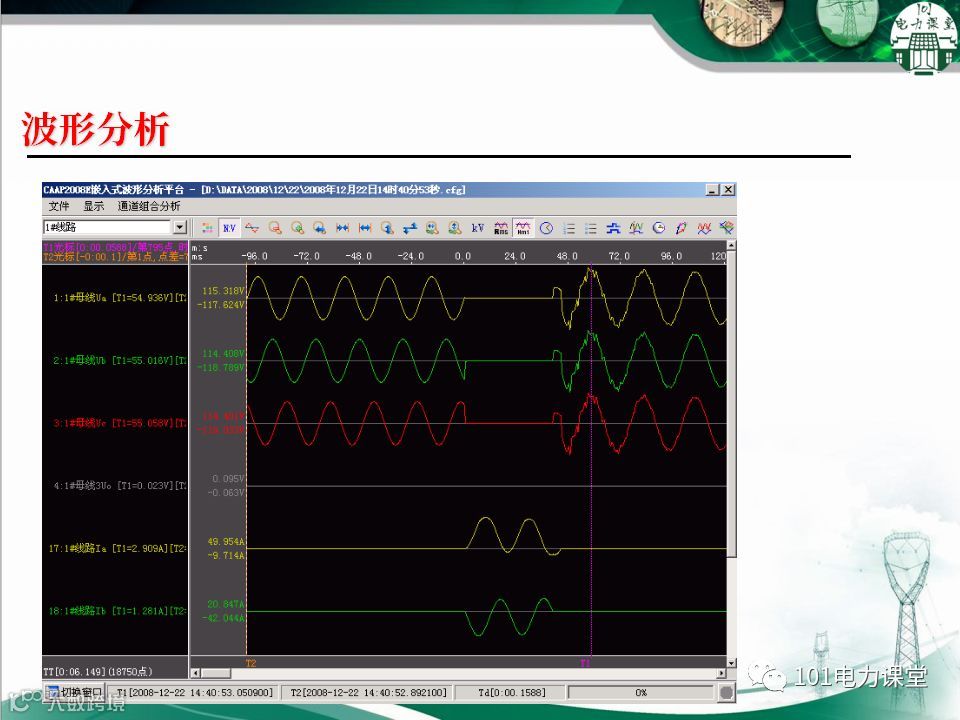This screenshot has width=960, height=720.
Task: Click the 切换窗口 button
Action: [x=75, y=692]
